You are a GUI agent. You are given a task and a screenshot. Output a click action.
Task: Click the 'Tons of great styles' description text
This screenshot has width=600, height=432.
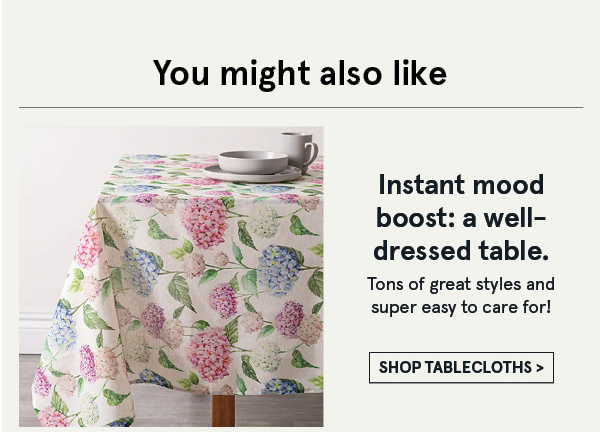[x=461, y=296]
